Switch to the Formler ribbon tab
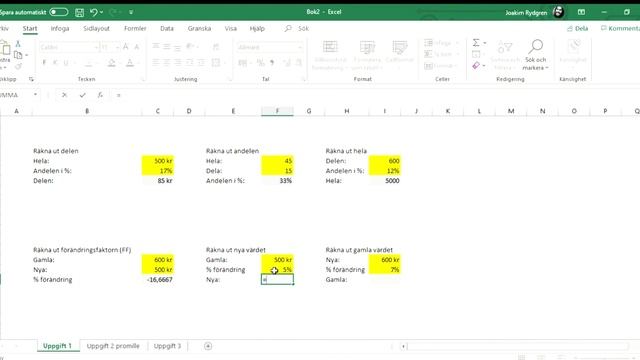 [x=135, y=29]
